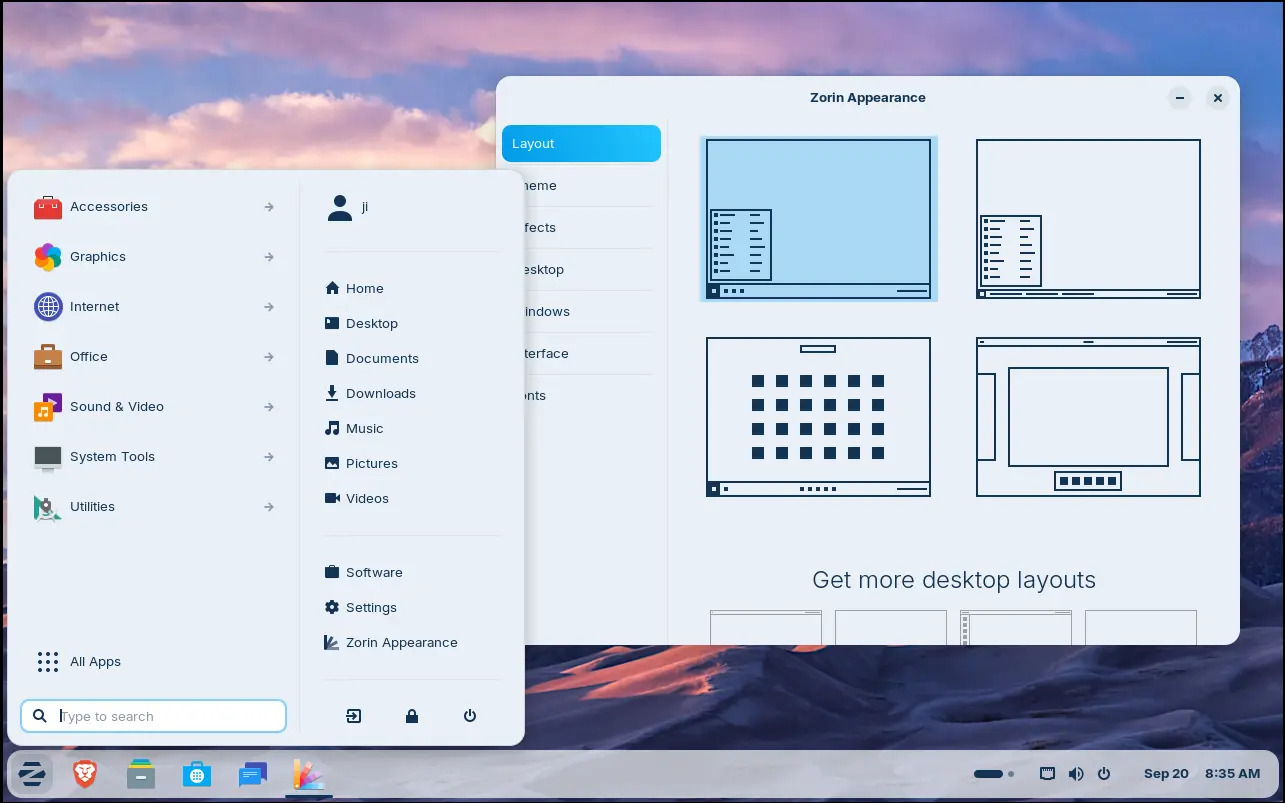Open Settings from the Zorin menu
1285x803 pixels.
[x=371, y=608]
